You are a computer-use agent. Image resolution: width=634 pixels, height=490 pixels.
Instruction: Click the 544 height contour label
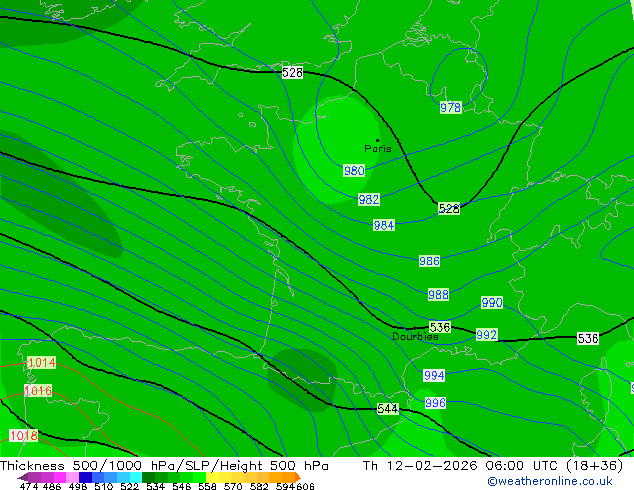click(x=387, y=409)
